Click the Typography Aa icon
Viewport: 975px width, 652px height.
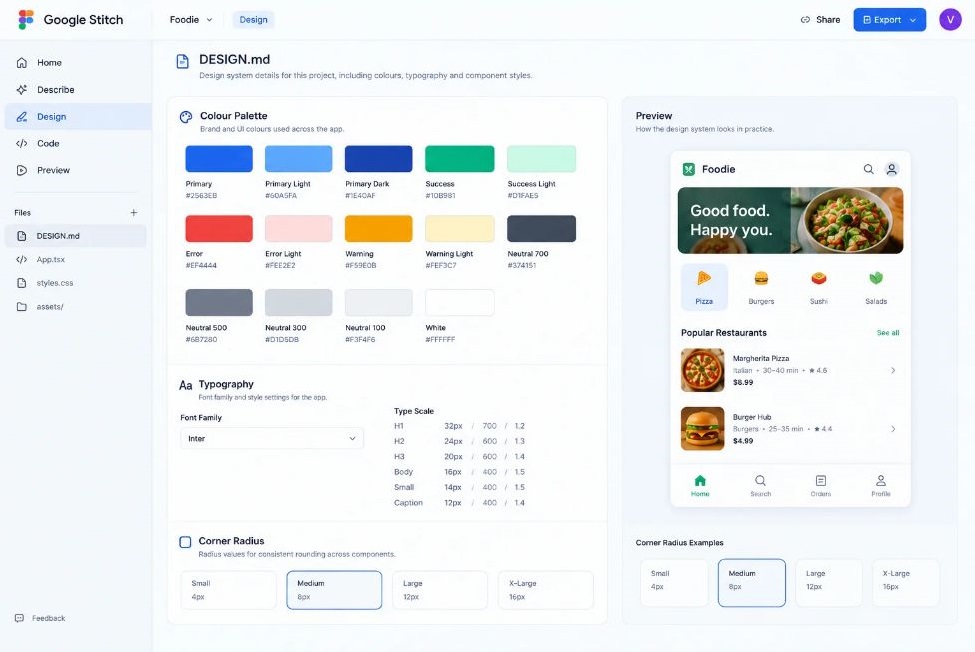pyautogui.click(x=185, y=385)
